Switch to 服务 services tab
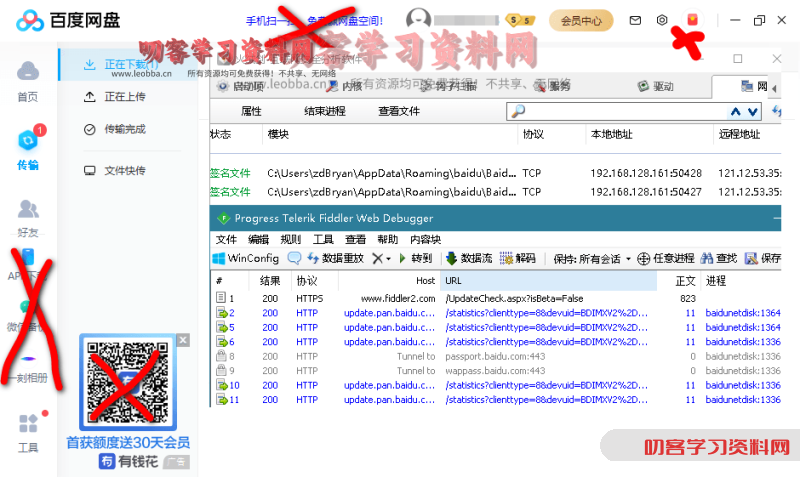 click(x=552, y=86)
